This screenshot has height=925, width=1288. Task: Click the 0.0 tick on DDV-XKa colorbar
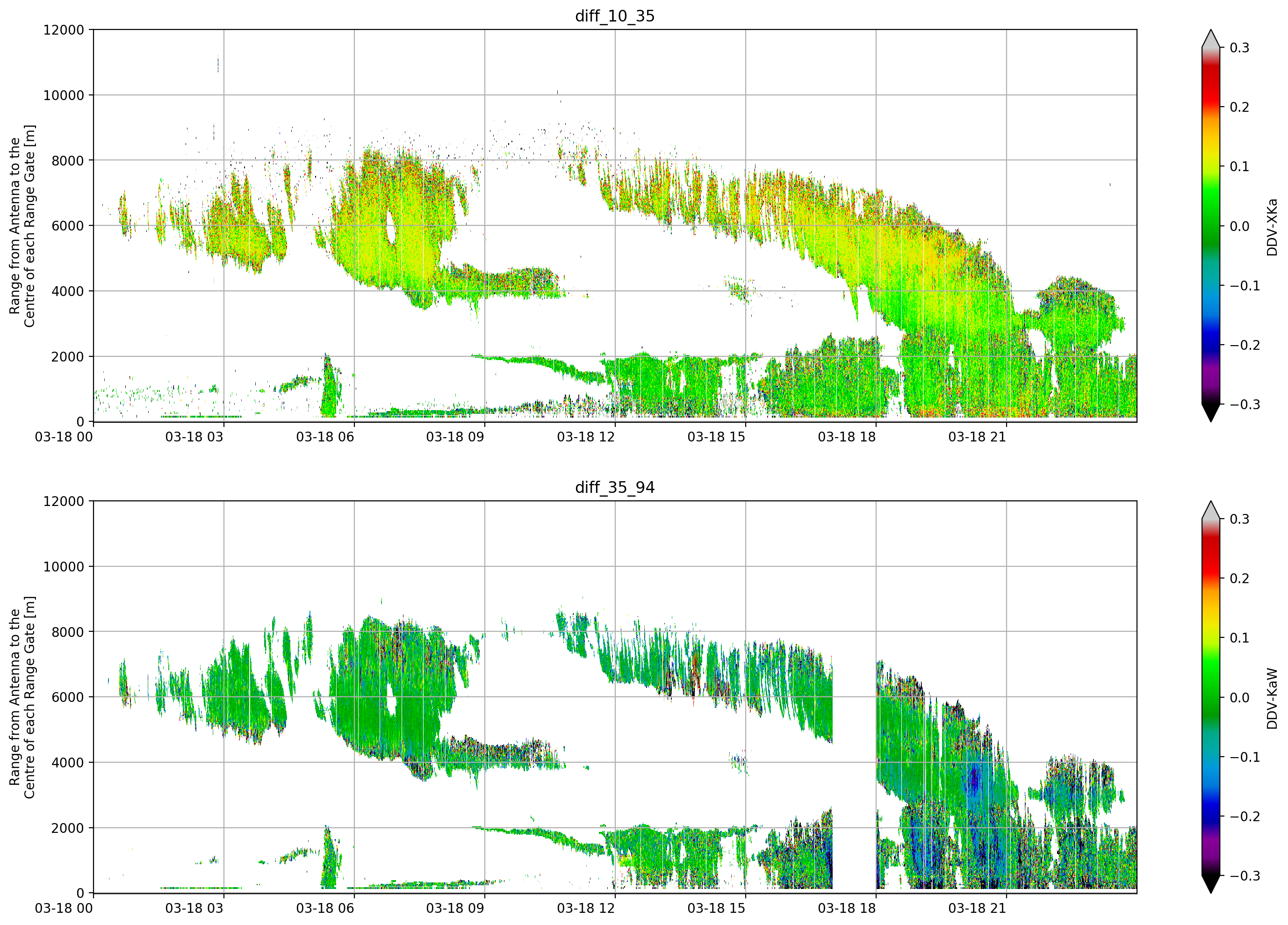pos(1239,226)
